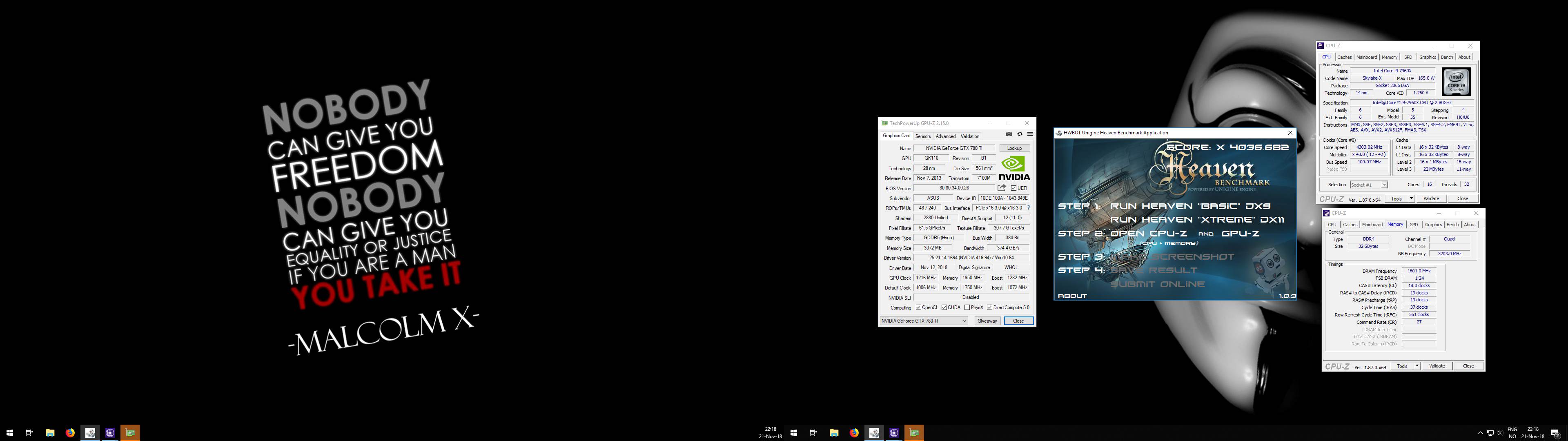Click the Core Speed value 4303.02 MHz
1568x441 pixels.
coord(1369,147)
